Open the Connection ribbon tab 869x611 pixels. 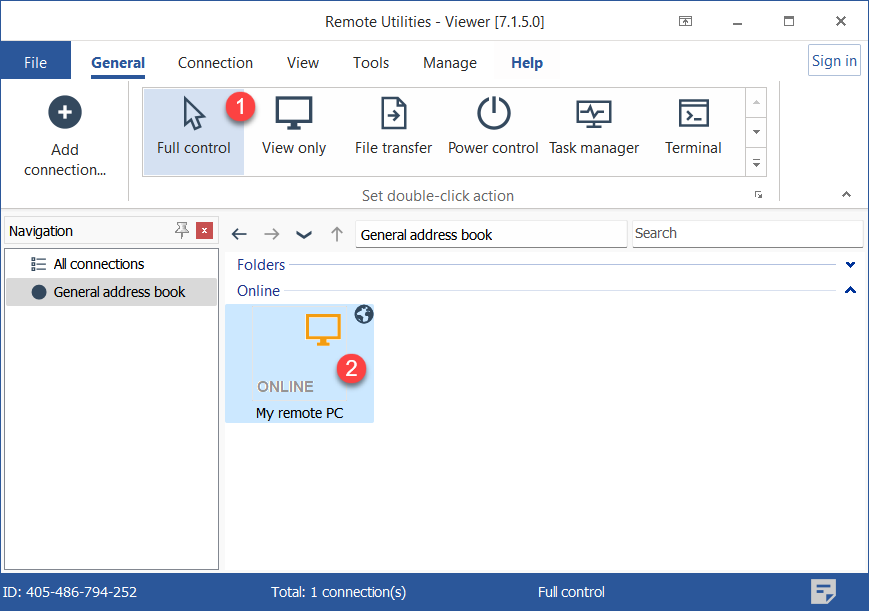215,63
